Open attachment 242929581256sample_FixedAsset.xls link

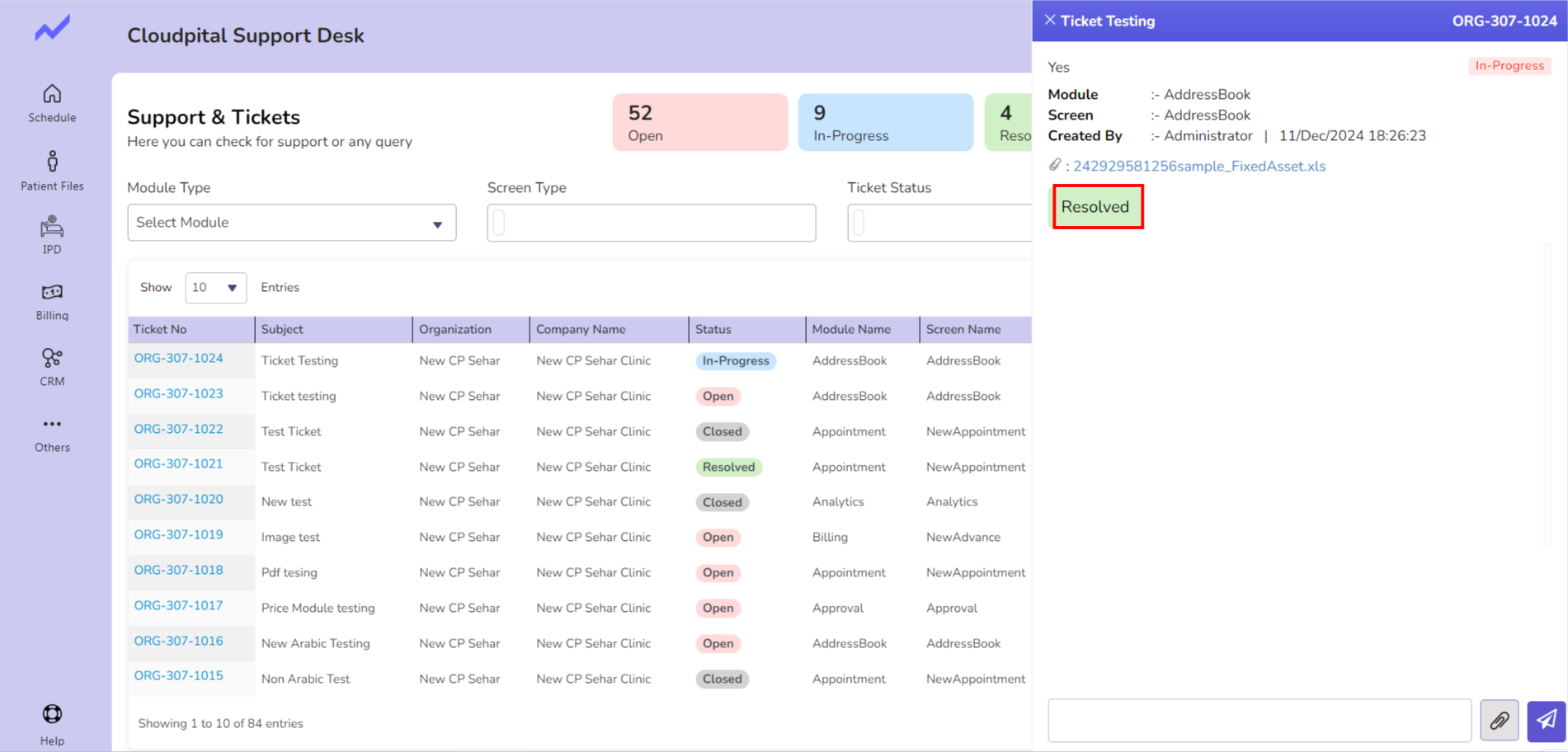(x=1198, y=167)
